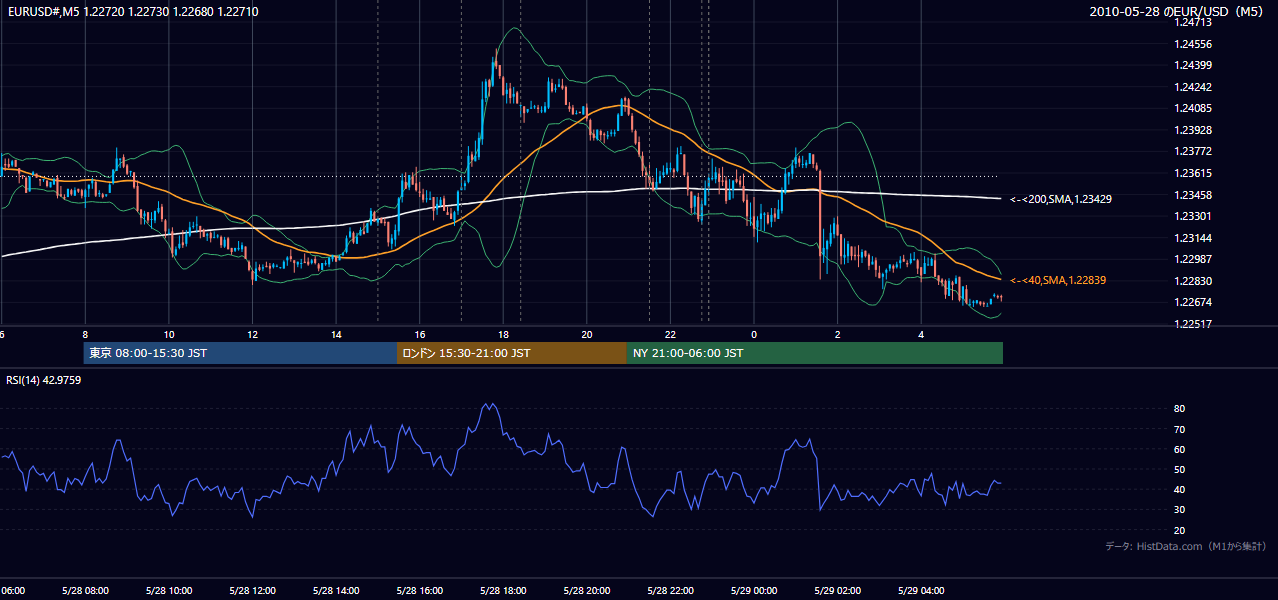Screen dimensions: 1278x600
Task: Click the 5/29 02:00 time axis label
Action: pyautogui.click(x=838, y=590)
